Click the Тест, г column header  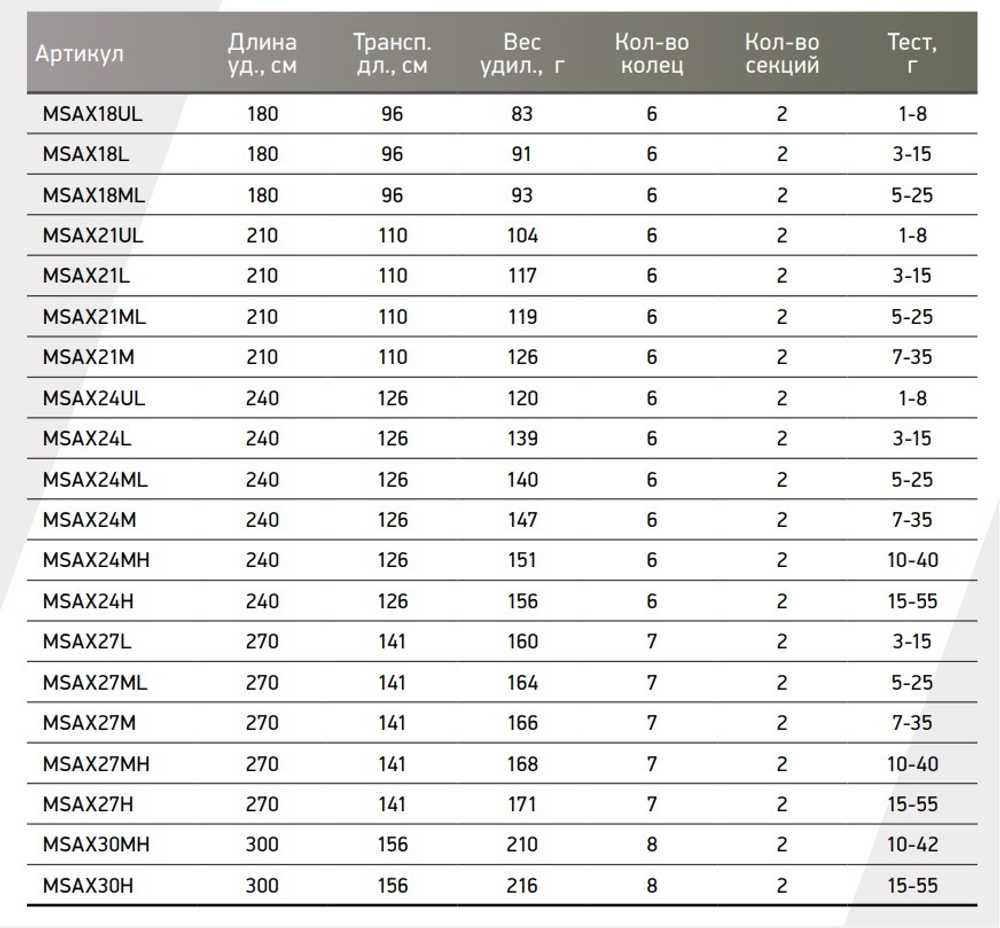point(912,54)
